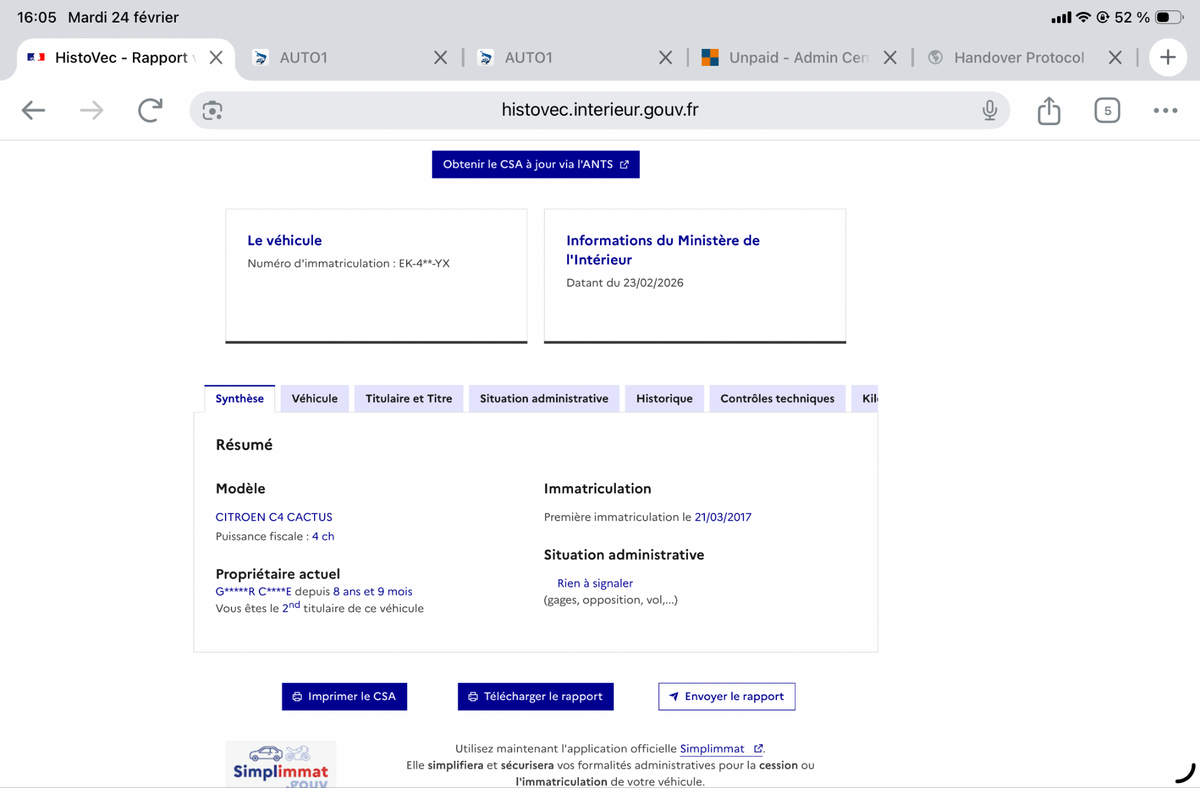Screen dimensions: 1200x788
Task: Close the Handover Protocol tab
Action: click(1115, 58)
